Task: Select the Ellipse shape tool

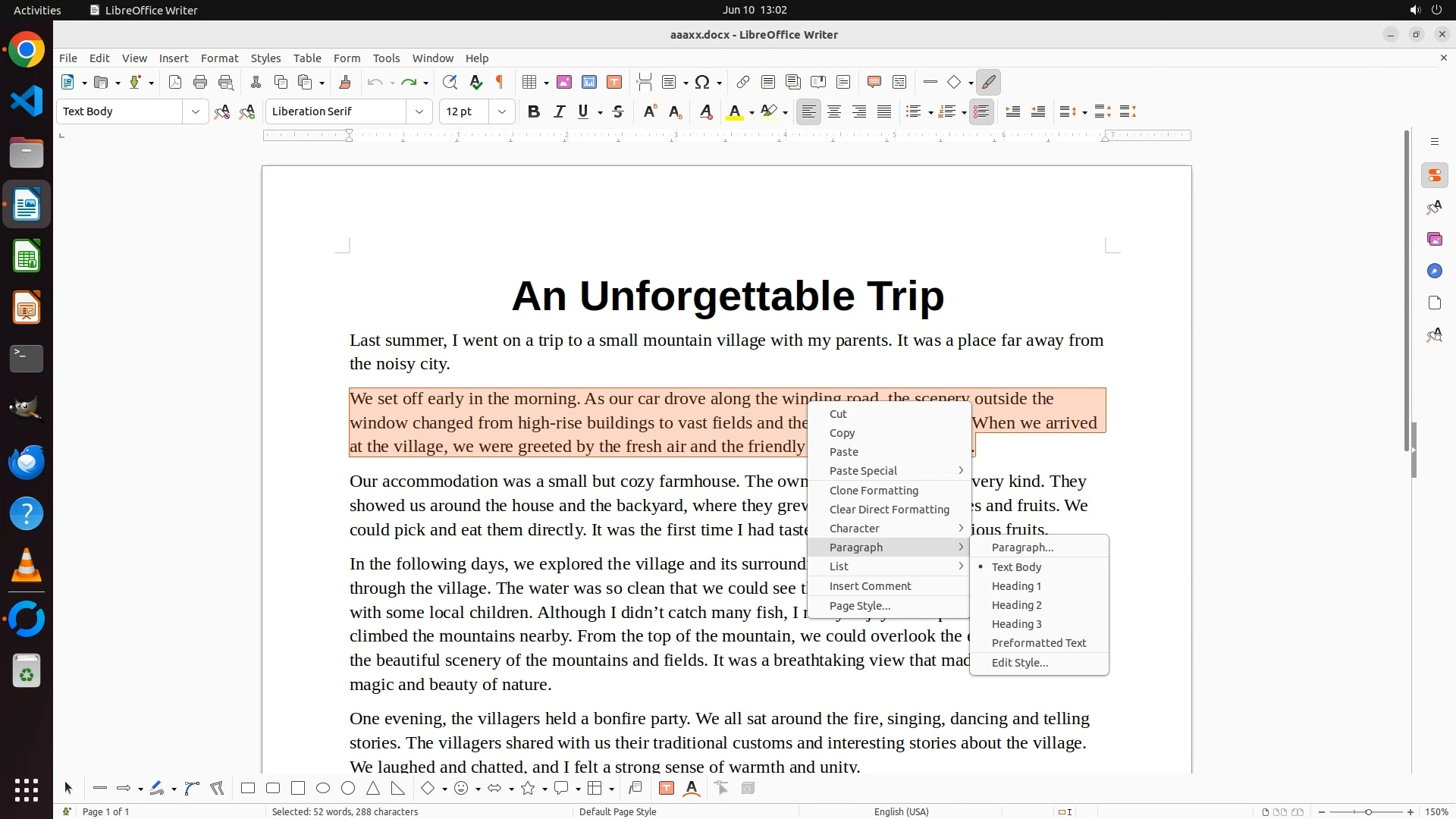Action: [x=323, y=789]
